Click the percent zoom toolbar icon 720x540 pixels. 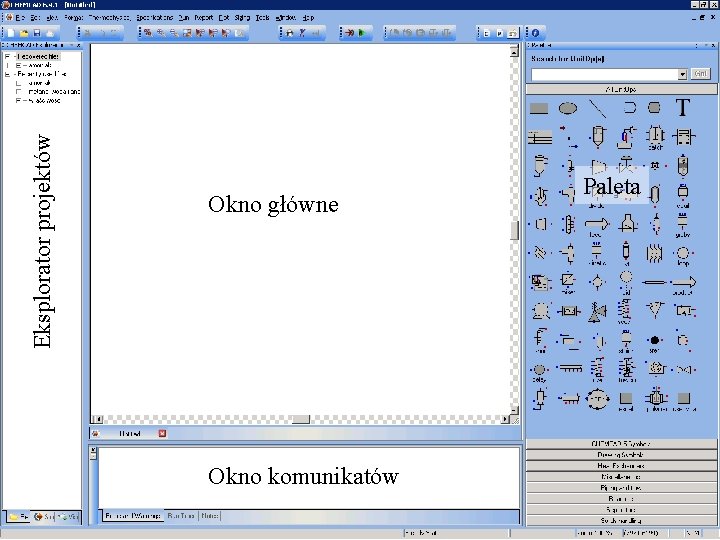tap(147, 33)
